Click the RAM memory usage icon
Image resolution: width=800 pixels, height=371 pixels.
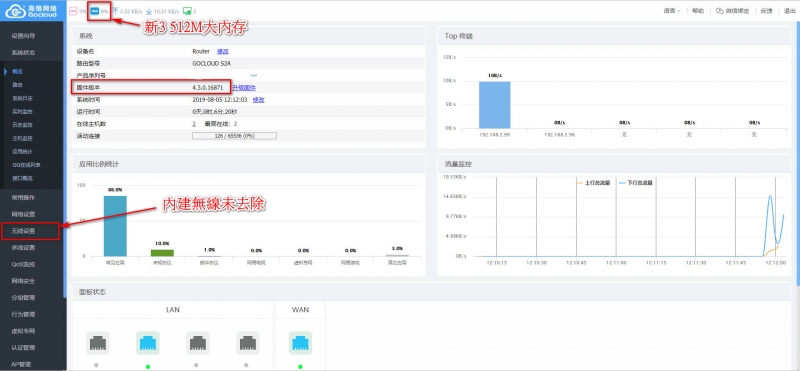click(x=94, y=11)
